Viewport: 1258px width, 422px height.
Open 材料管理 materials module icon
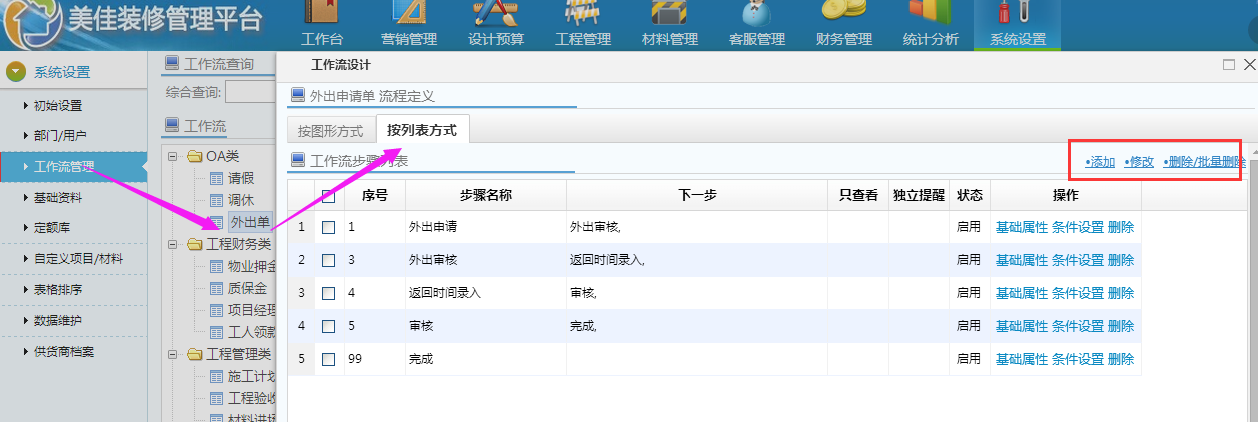tap(669, 14)
